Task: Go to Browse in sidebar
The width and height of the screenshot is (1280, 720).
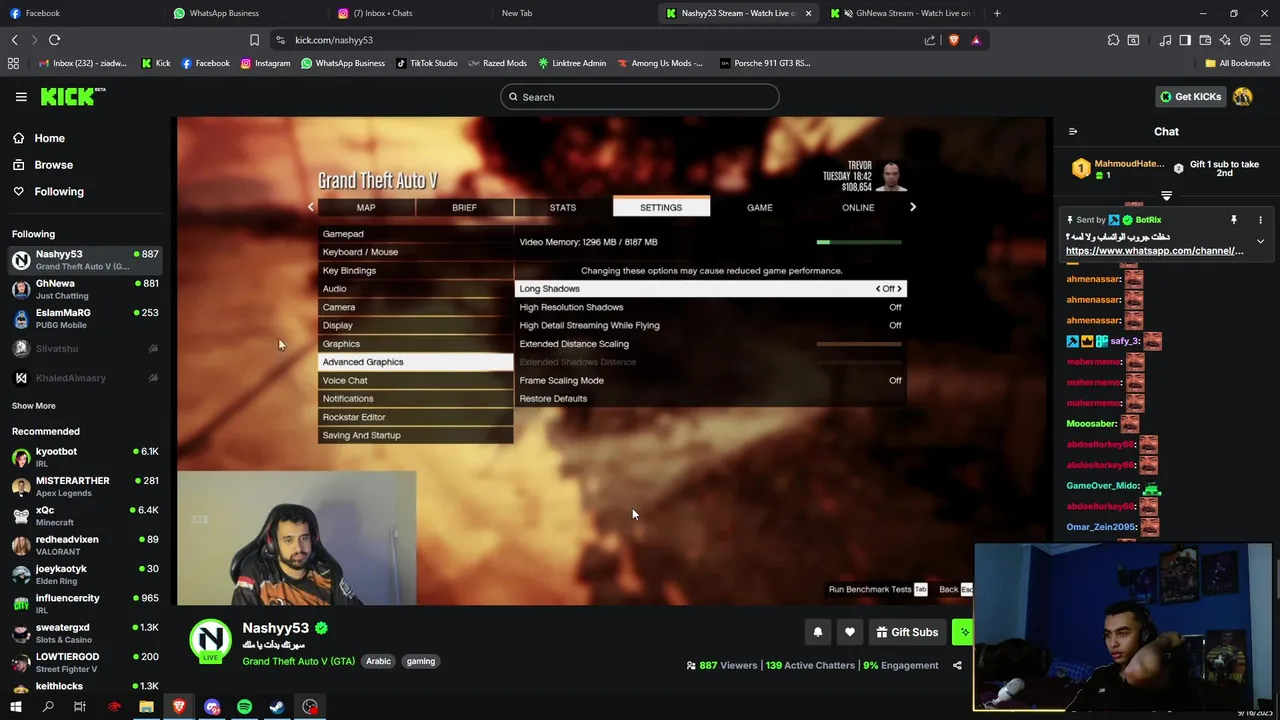Action: 53,165
